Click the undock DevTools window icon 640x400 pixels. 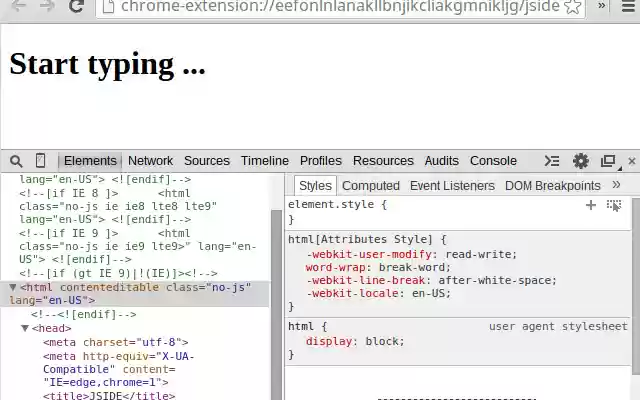609,161
